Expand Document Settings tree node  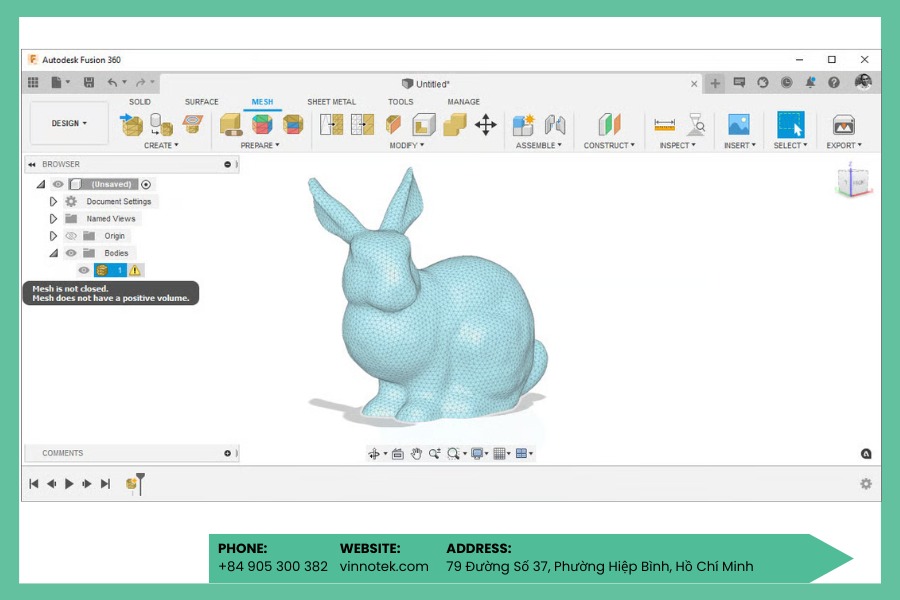(x=53, y=202)
